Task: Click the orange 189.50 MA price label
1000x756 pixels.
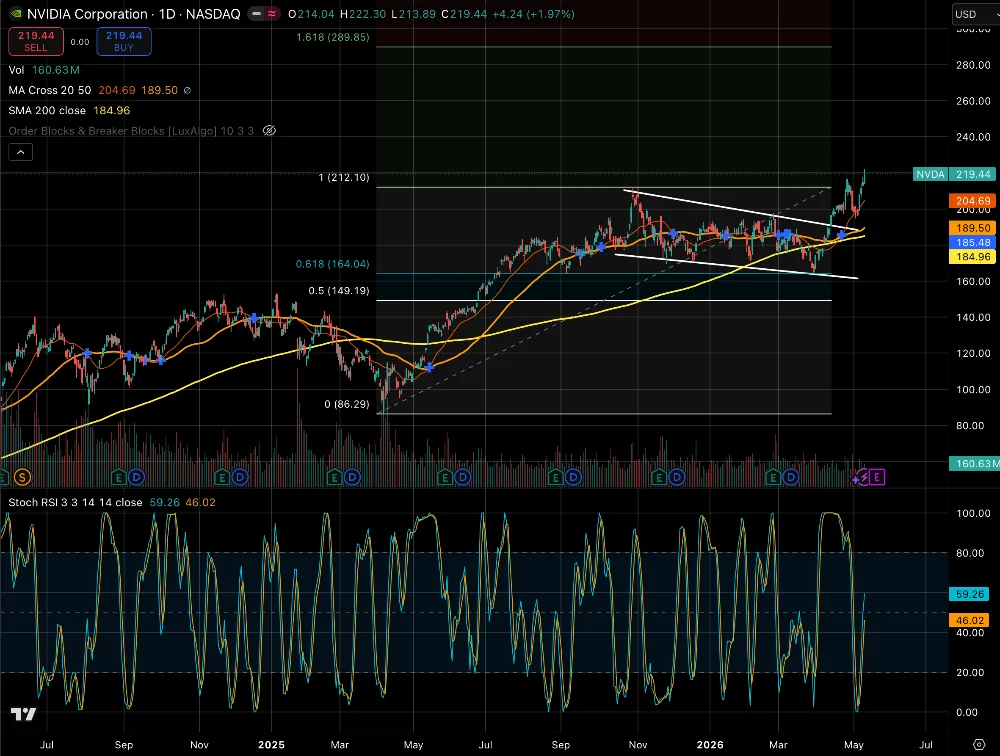Action: point(973,228)
